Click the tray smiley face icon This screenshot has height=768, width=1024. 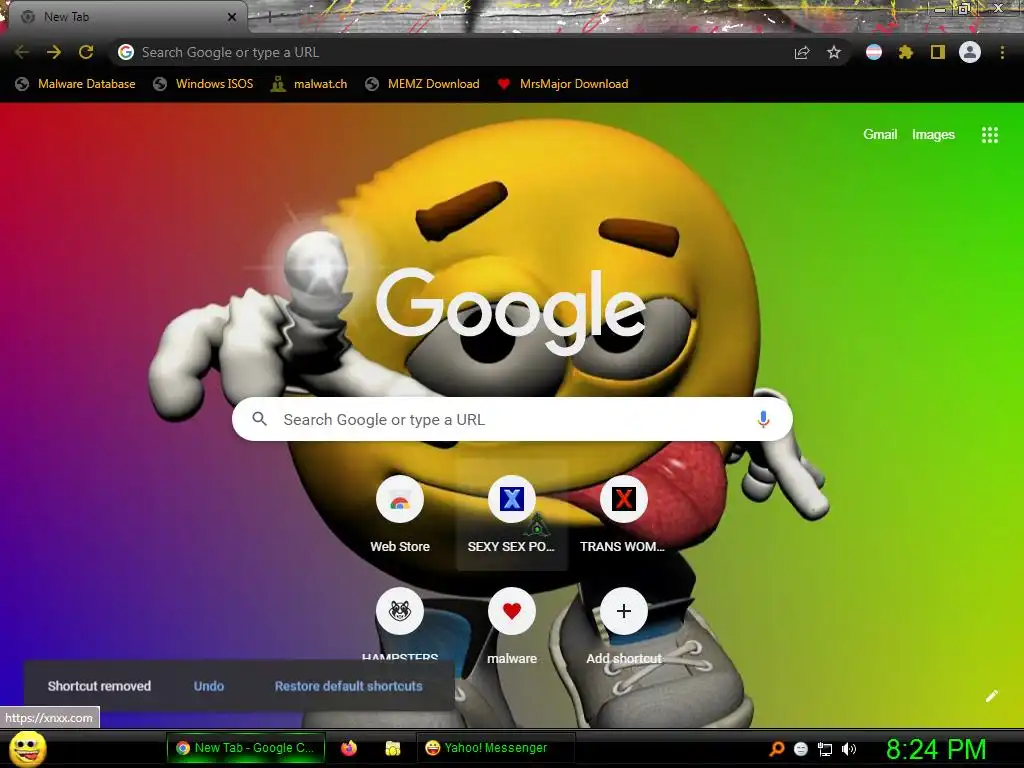pyautogui.click(x=801, y=749)
